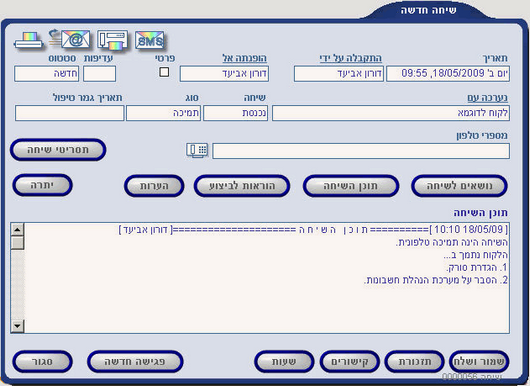
Task: Click the פגישה חדשה button
Action: [x=135, y=362]
